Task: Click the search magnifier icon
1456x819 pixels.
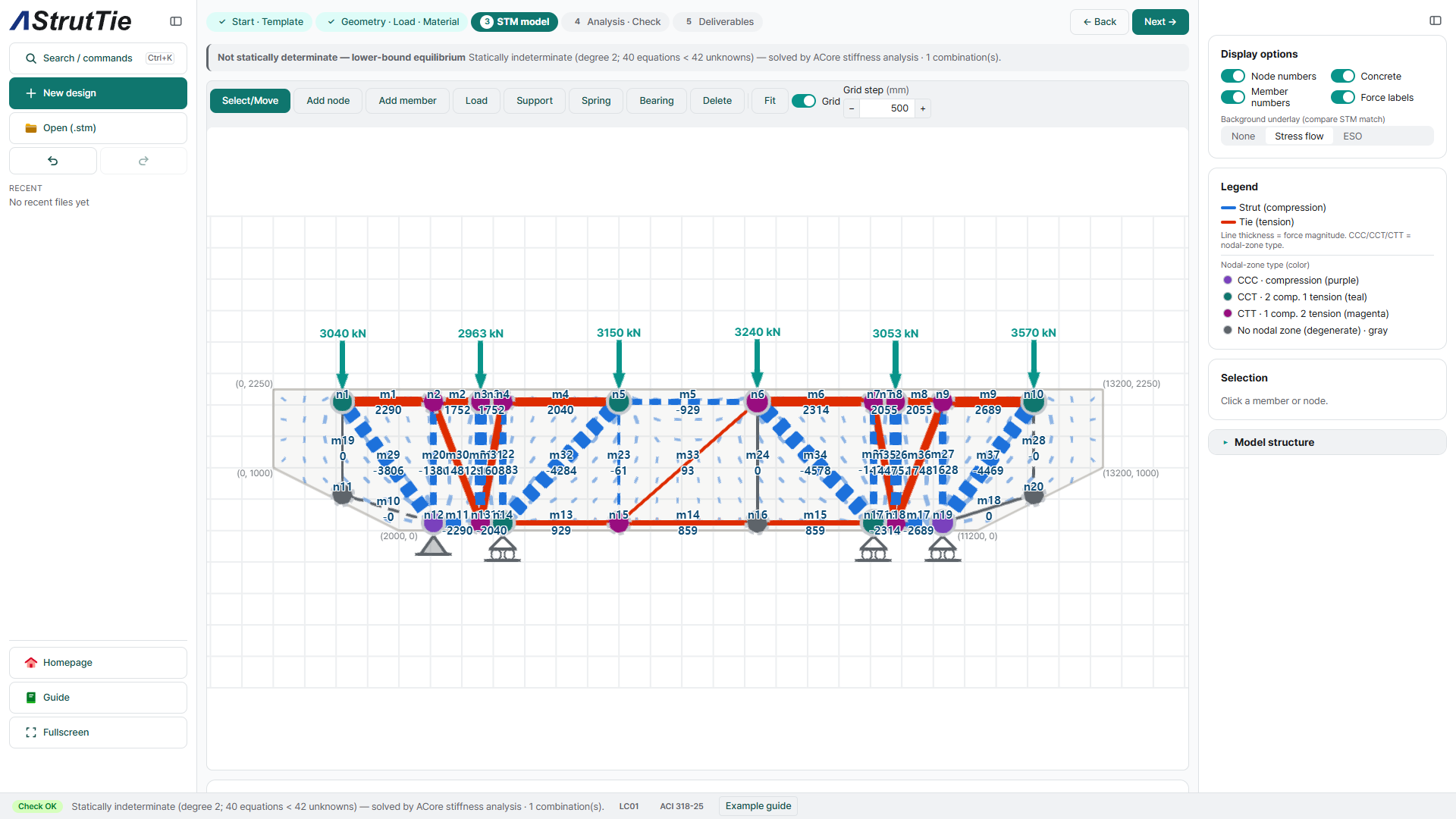Action: (x=31, y=58)
